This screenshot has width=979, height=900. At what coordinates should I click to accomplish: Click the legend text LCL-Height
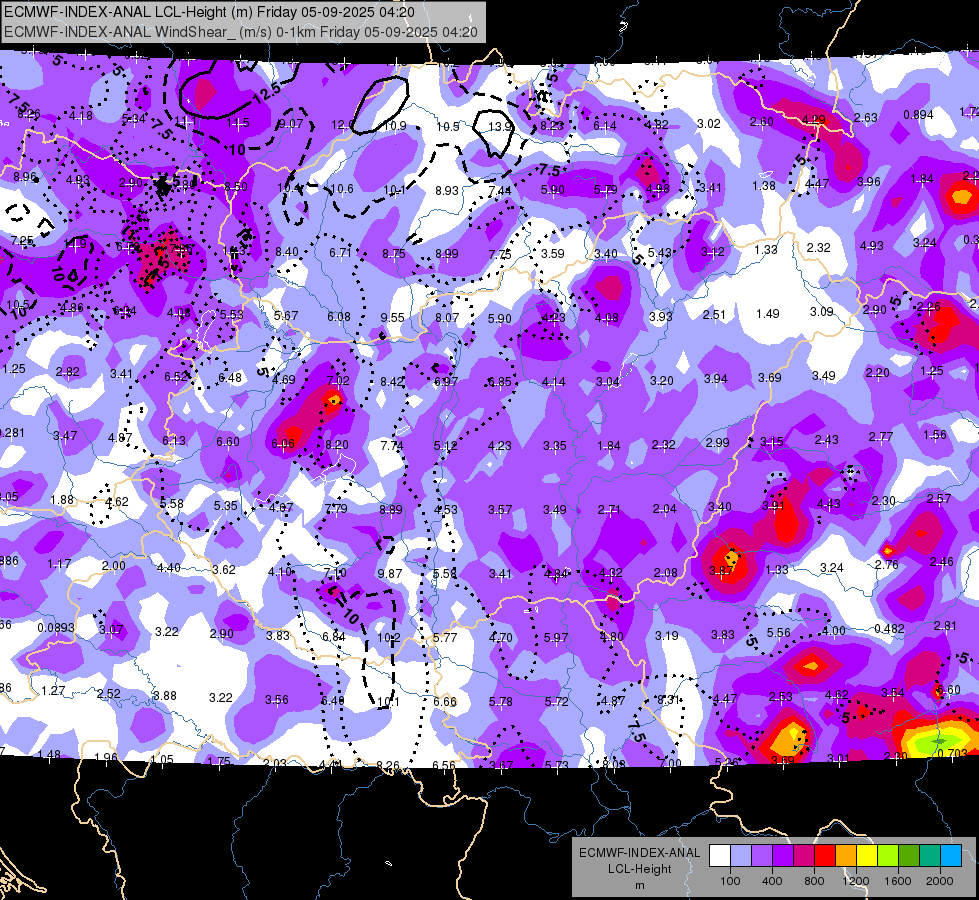pos(639,869)
